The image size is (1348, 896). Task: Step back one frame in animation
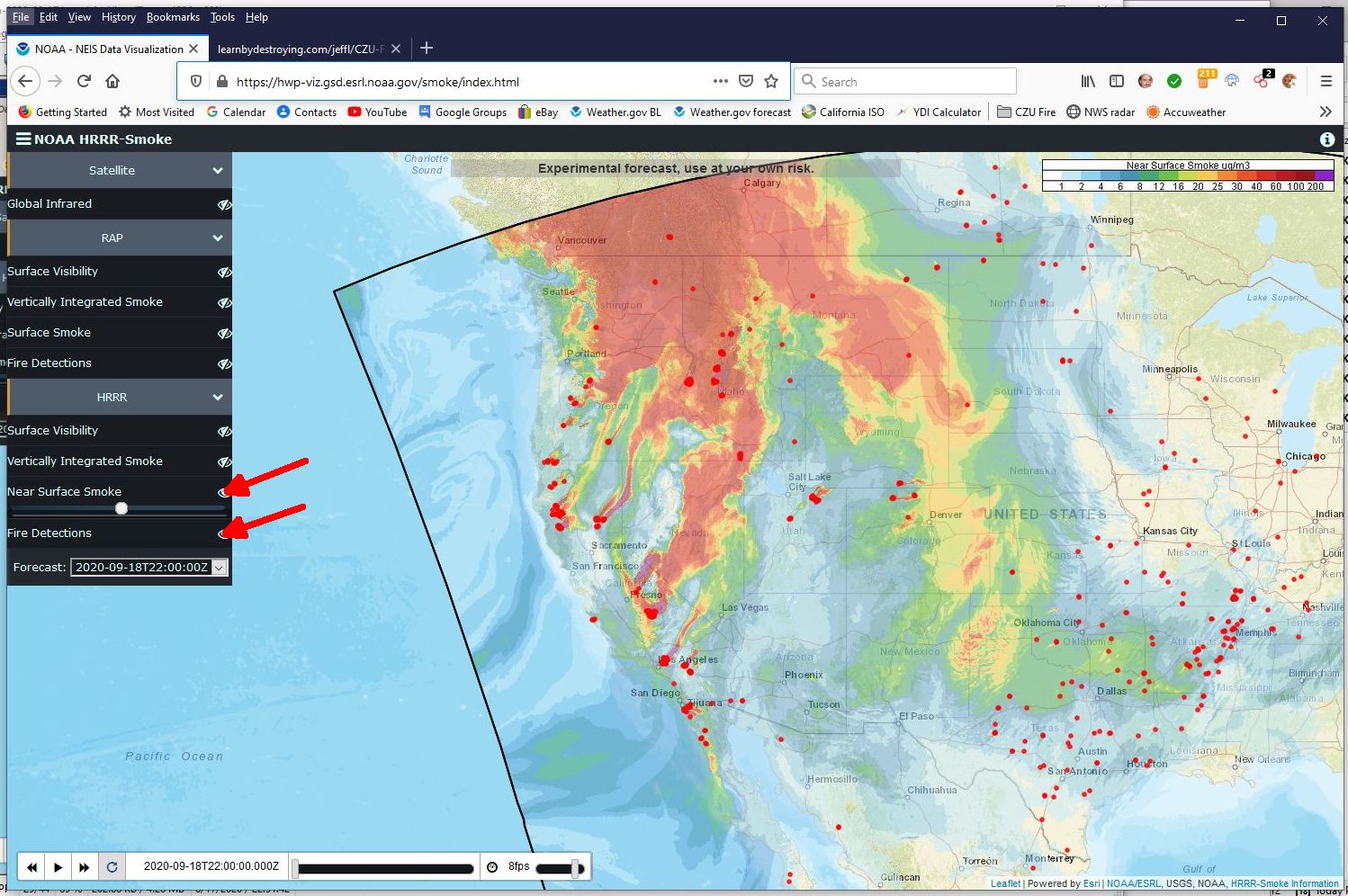(x=32, y=867)
